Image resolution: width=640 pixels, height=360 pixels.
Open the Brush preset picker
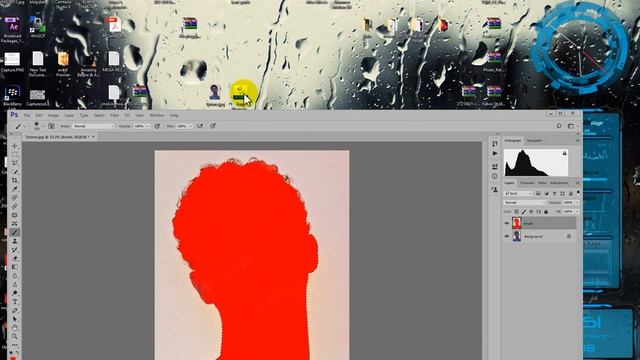[36, 126]
